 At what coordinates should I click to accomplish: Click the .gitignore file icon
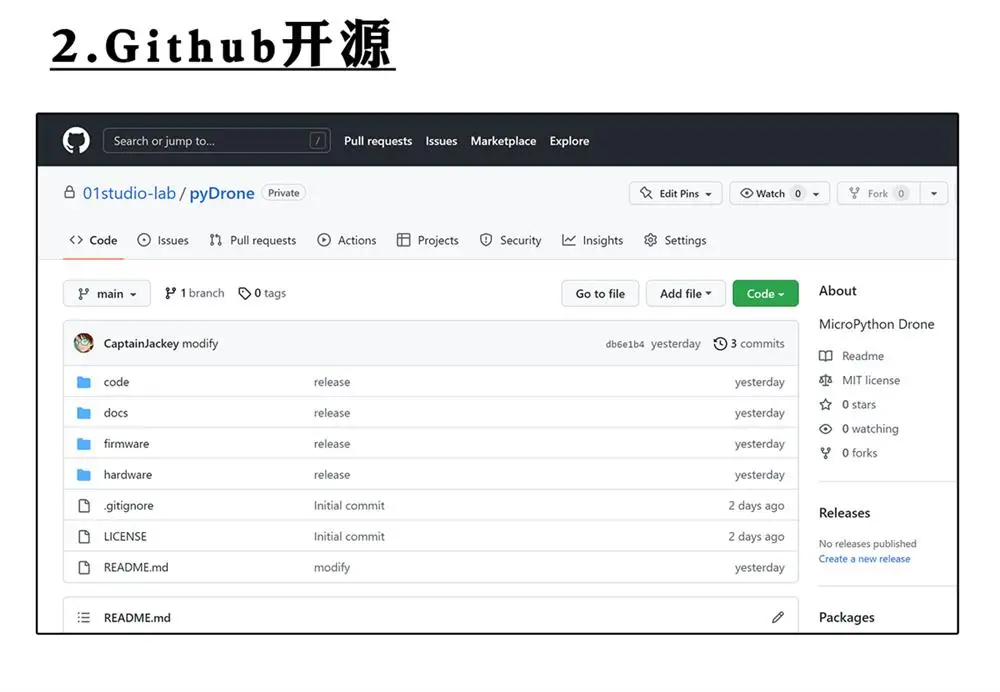pyautogui.click(x=84, y=506)
